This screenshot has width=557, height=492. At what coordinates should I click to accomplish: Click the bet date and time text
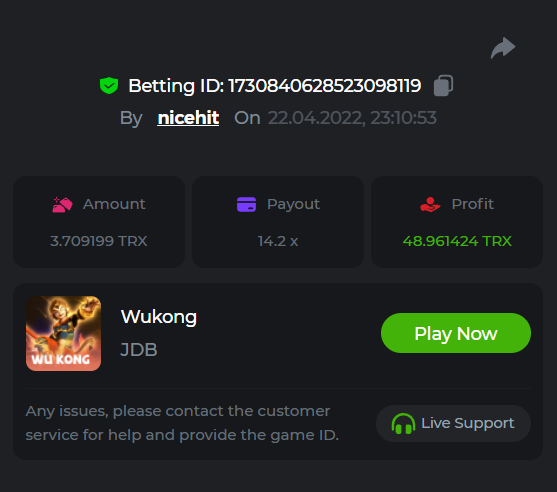click(352, 118)
